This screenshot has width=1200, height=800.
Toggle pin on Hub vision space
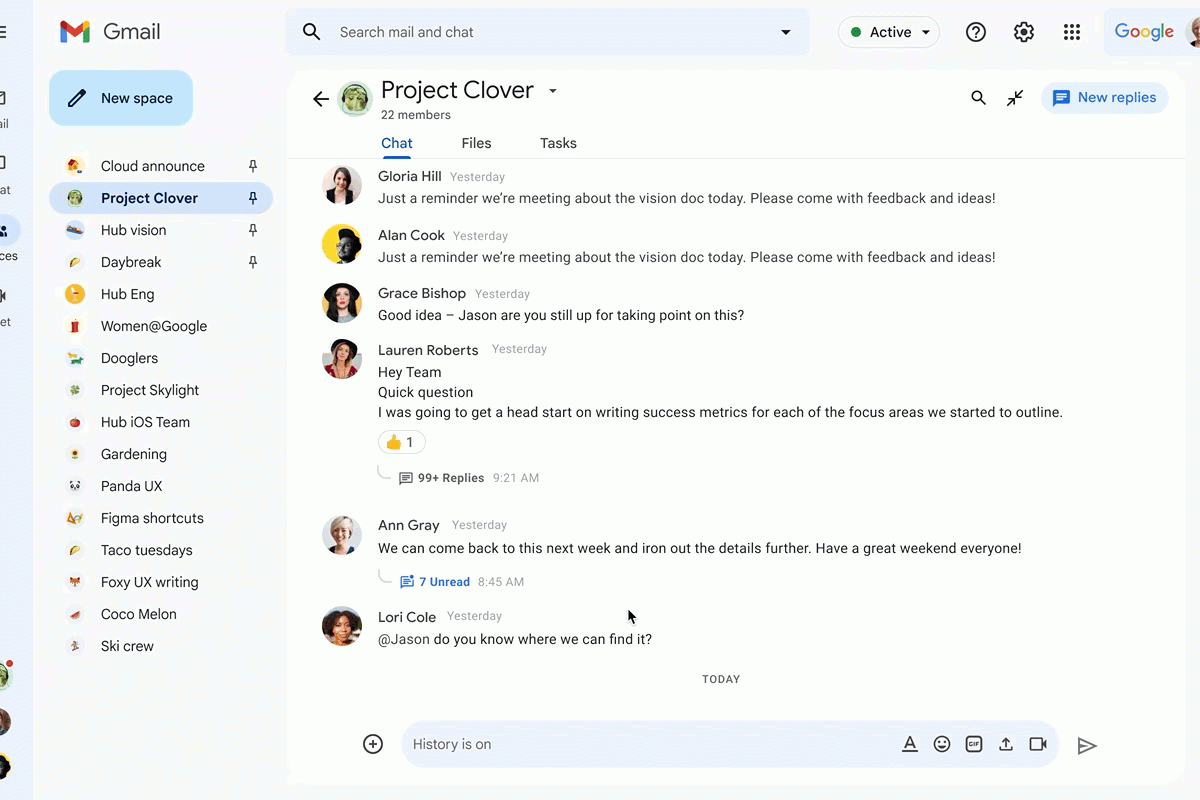pos(253,230)
